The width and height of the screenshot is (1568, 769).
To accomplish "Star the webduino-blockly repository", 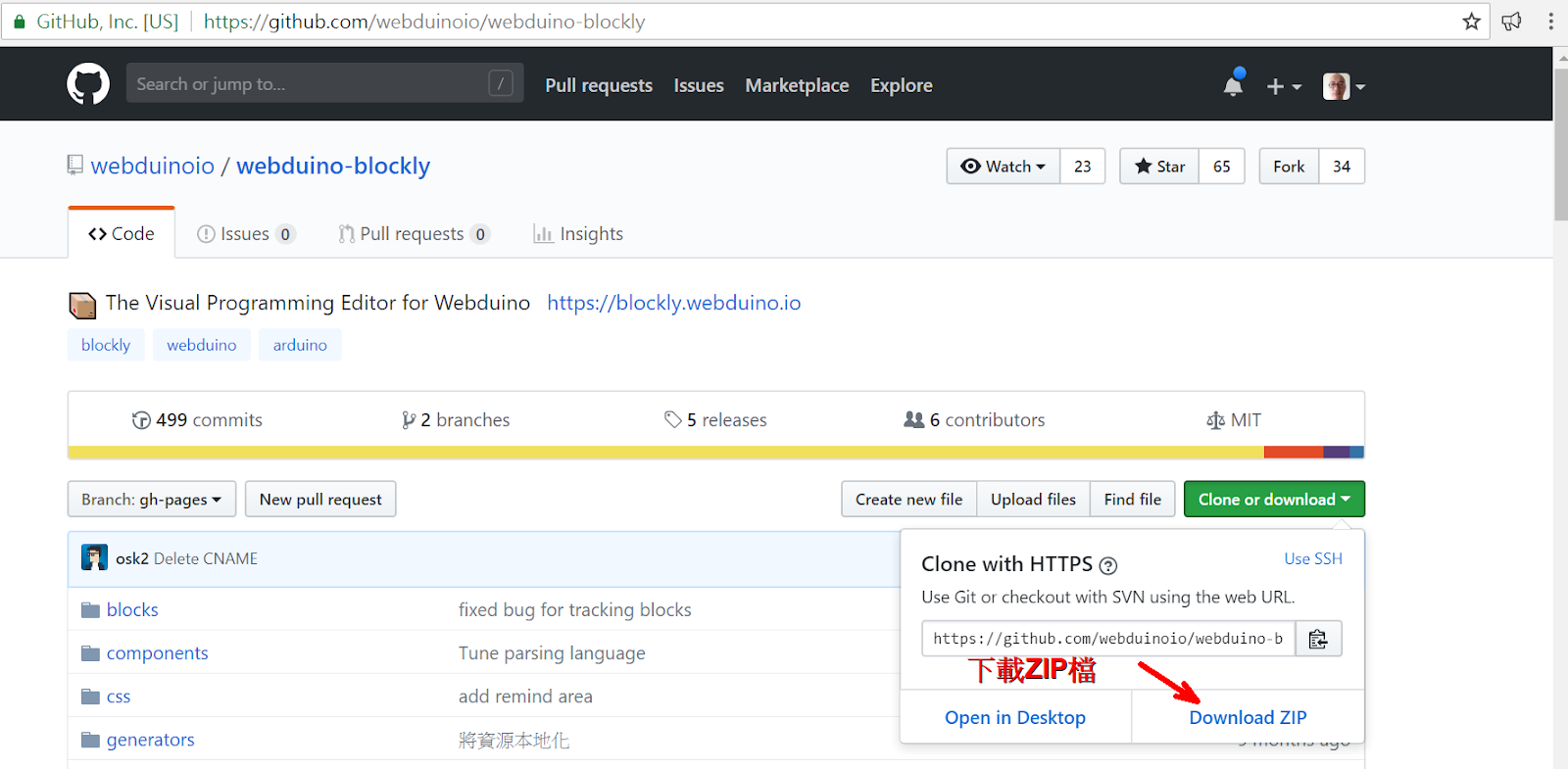I will click(x=1159, y=167).
